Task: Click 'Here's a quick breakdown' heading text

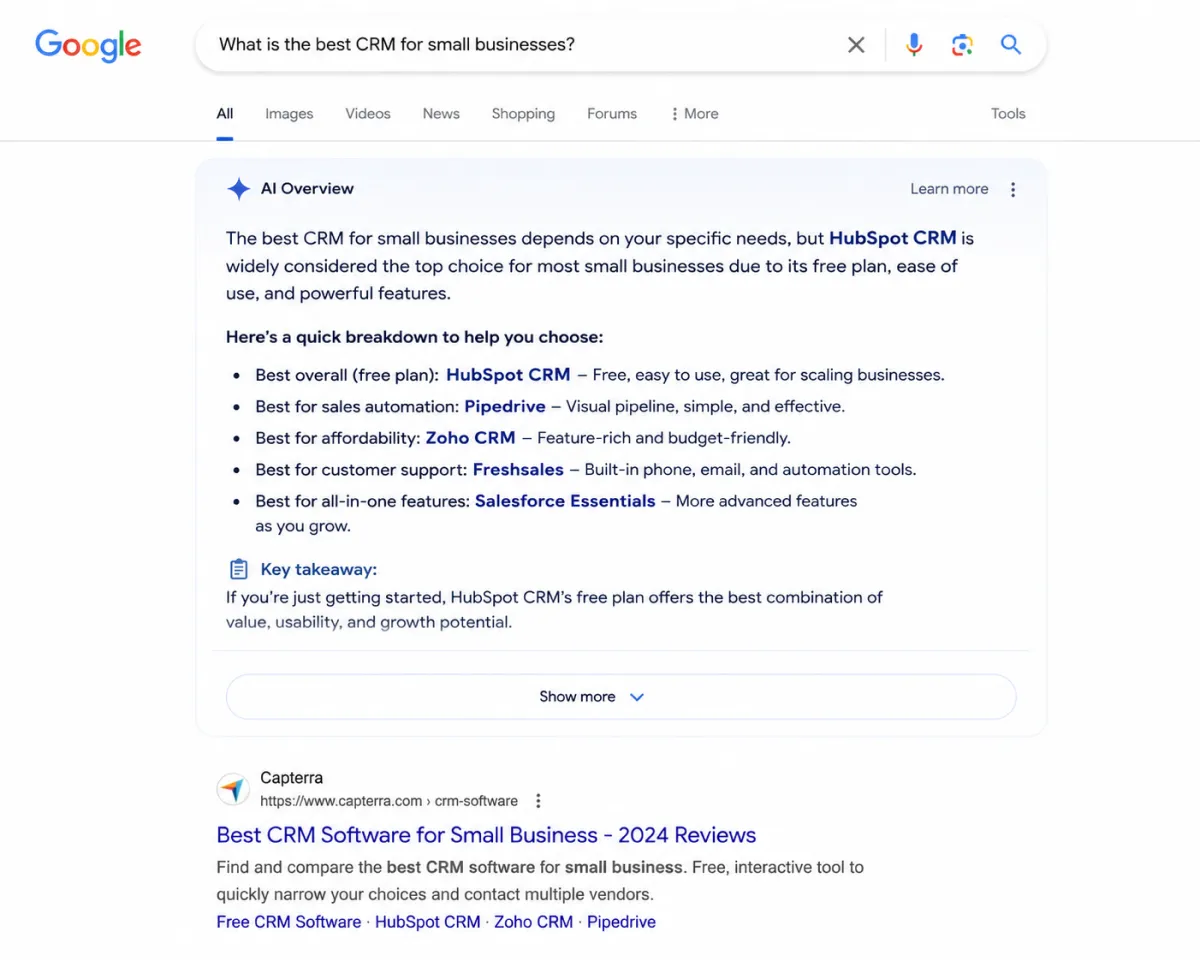Action: 414,337
